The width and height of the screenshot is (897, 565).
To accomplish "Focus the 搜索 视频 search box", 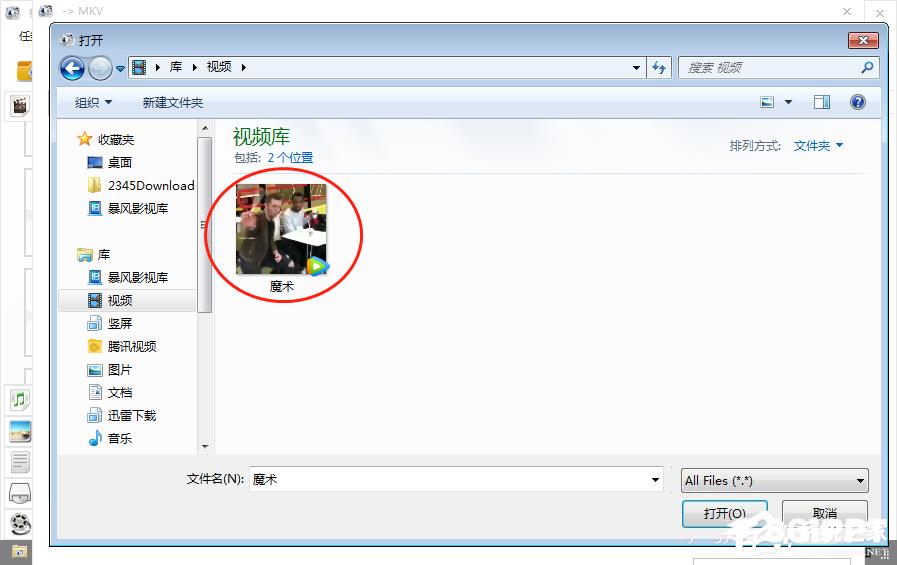I will click(769, 67).
